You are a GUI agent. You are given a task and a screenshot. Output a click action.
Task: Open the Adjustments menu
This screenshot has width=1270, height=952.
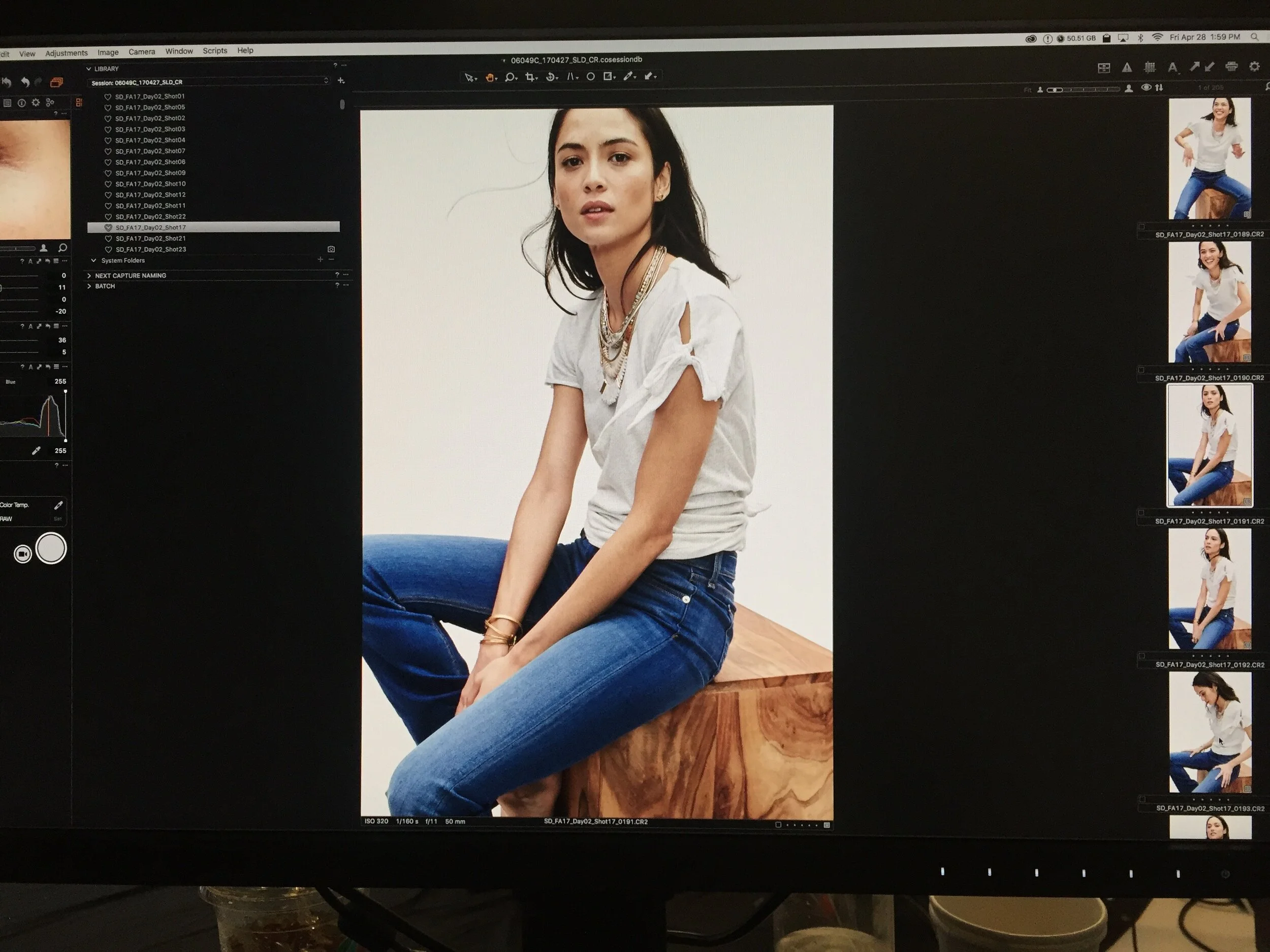67,53
